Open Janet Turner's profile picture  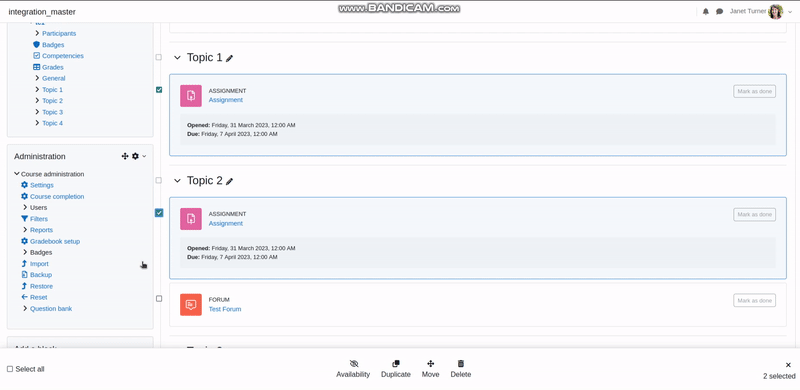pyautogui.click(x=776, y=11)
